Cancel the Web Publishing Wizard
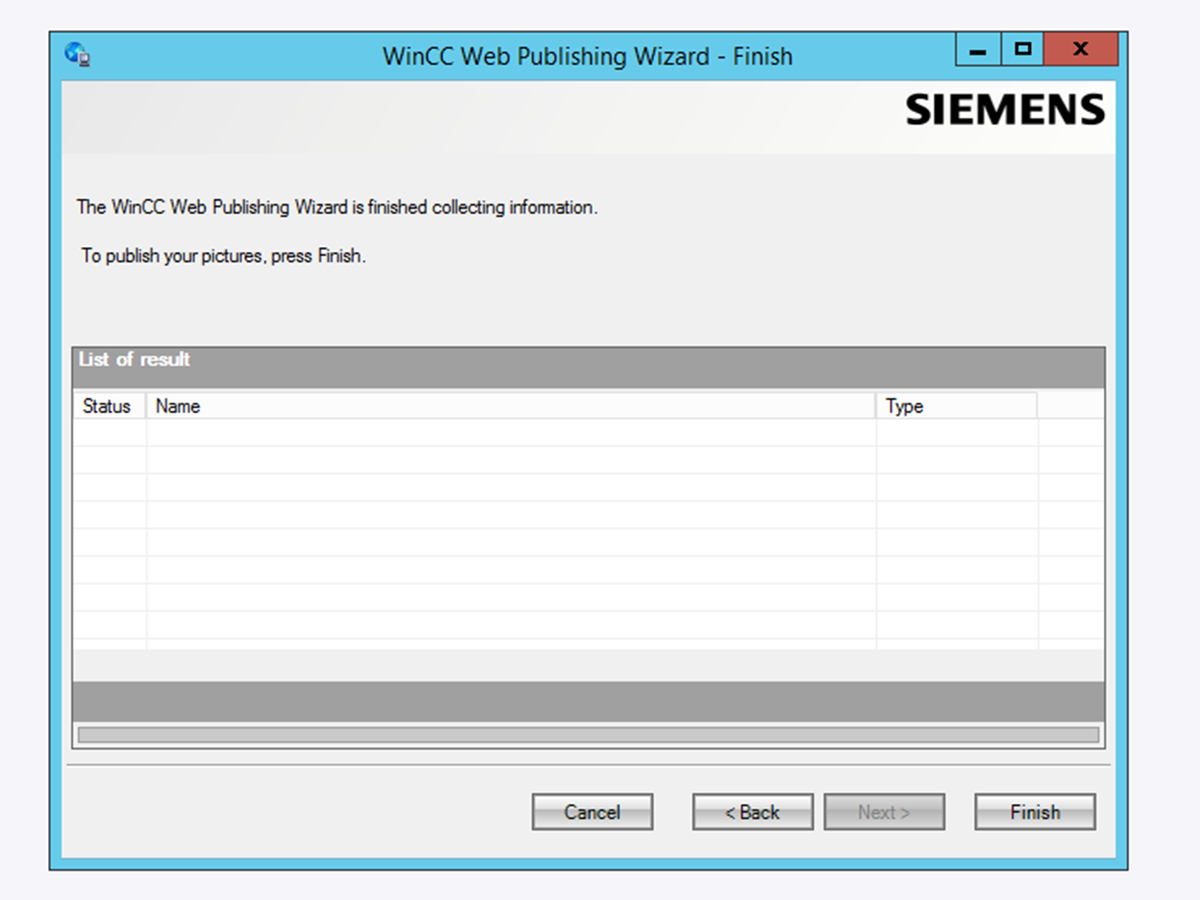 tap(592, 812)
